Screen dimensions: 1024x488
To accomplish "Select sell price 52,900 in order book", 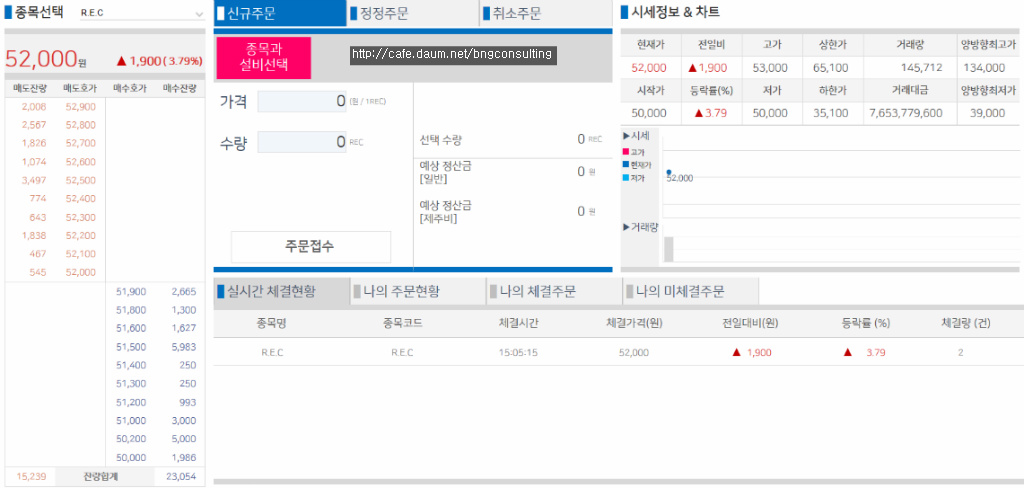I will pyautogui.click(x=81, y=106).
